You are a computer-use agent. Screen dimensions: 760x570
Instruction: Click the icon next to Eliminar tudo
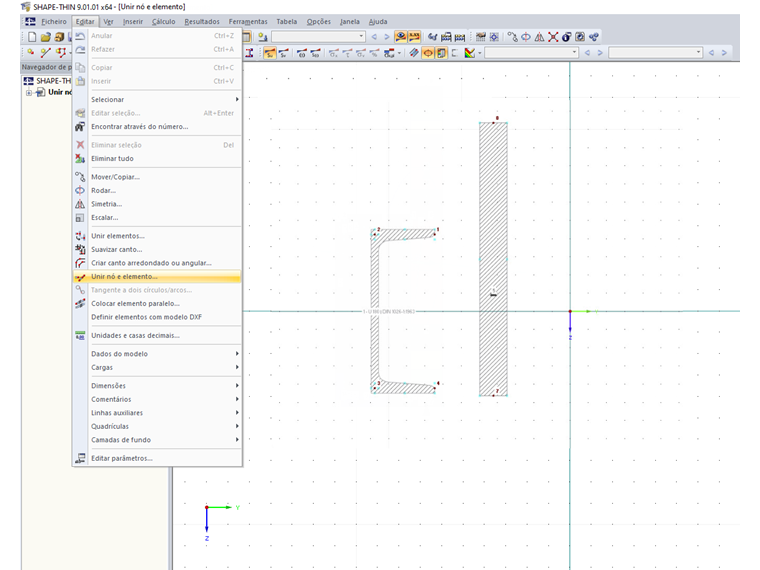pos(81,159)
